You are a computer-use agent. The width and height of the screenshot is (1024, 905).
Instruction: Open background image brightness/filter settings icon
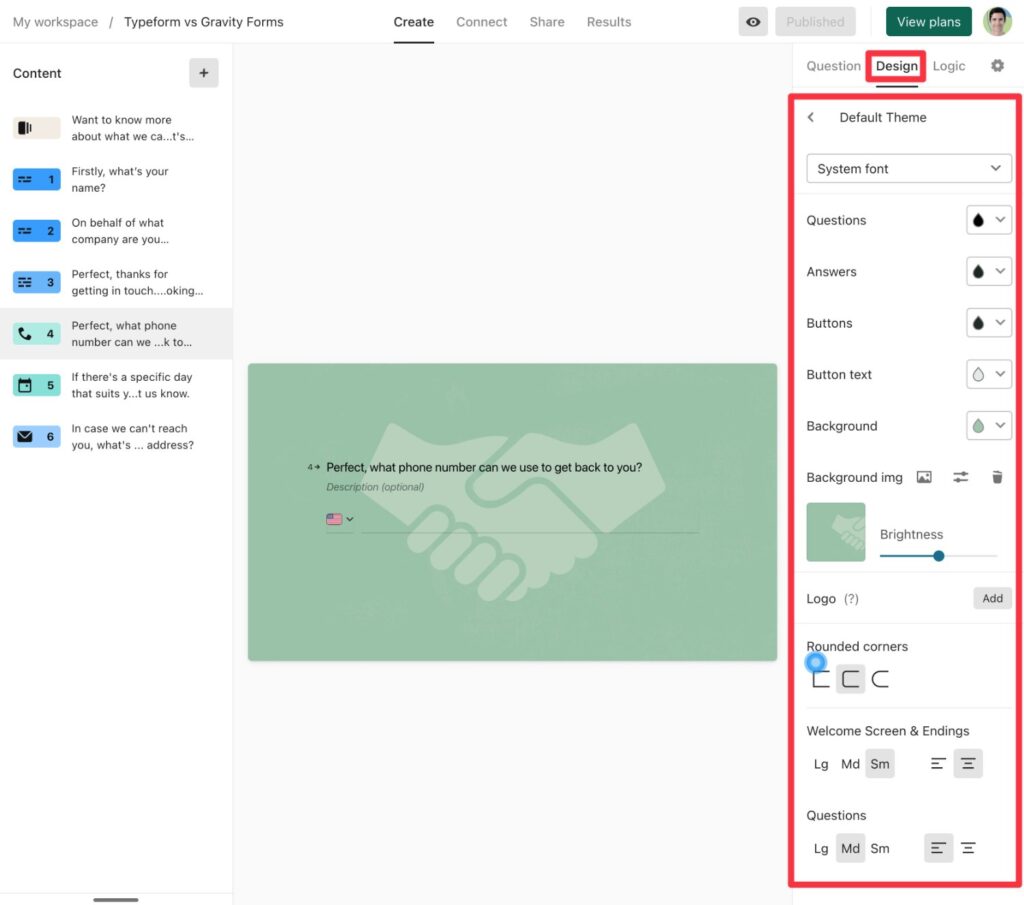(960, 477)
